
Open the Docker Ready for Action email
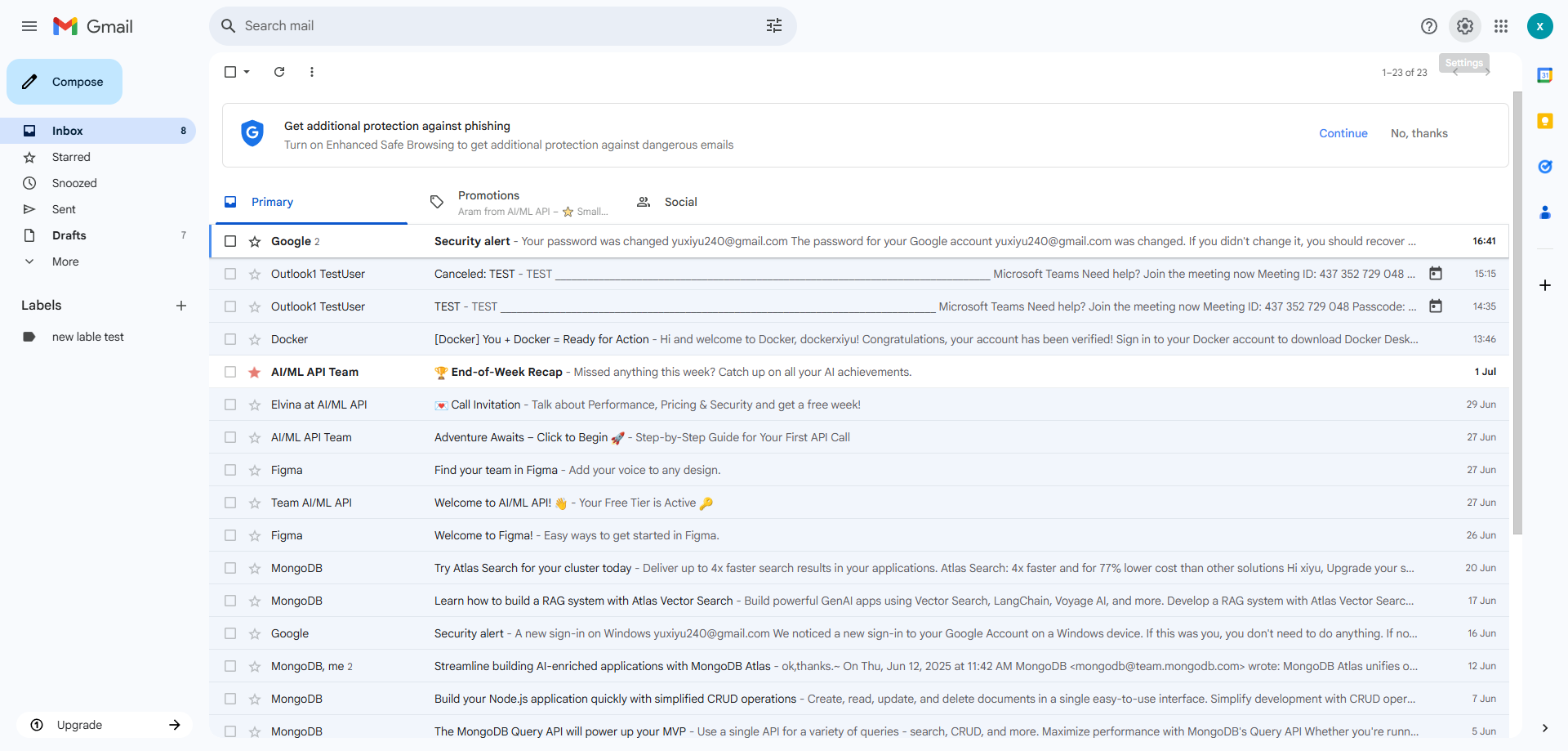click(859, 339)
